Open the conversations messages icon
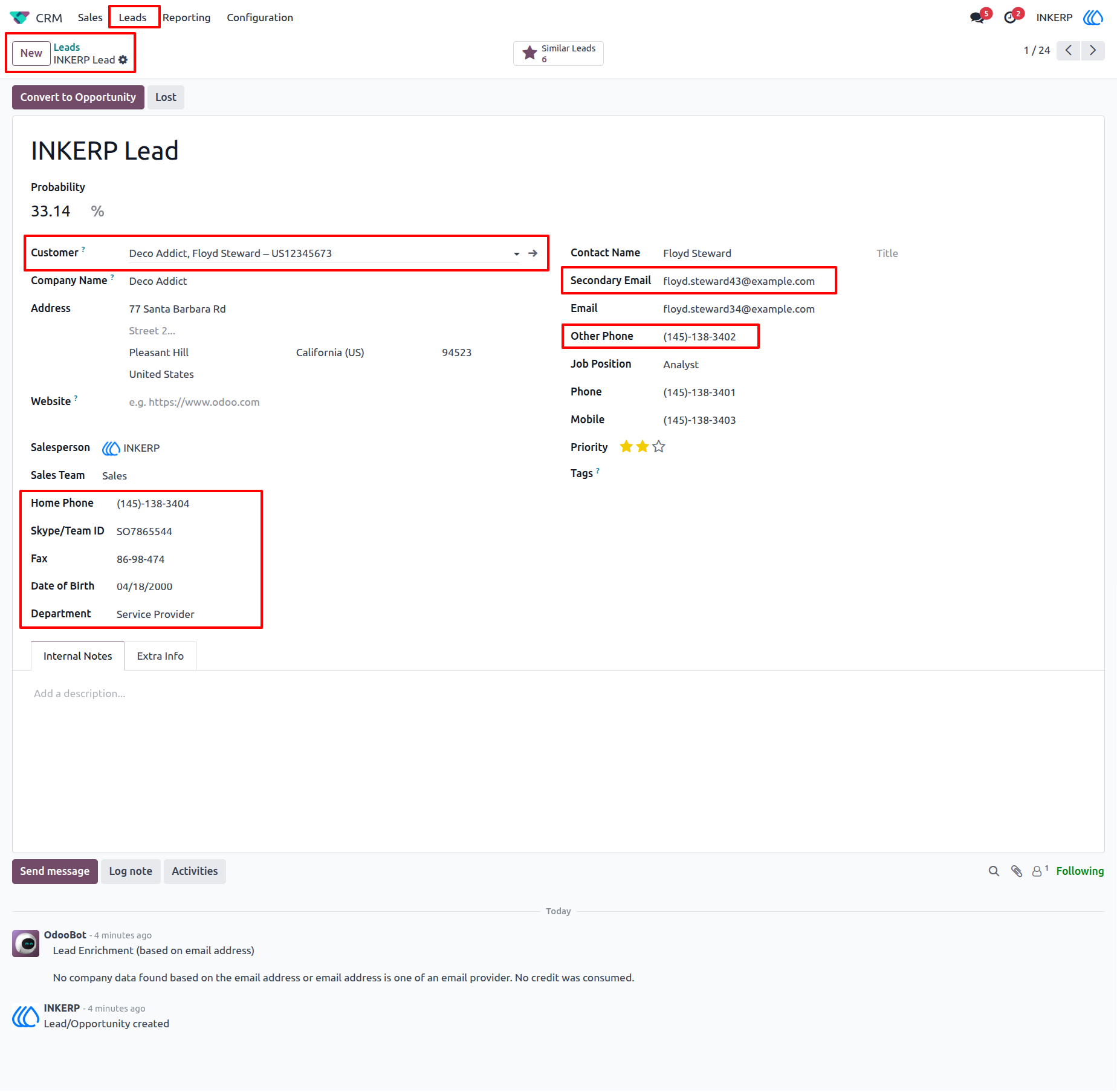This screenshot has width=1117, height=1092. coord(977,18)
